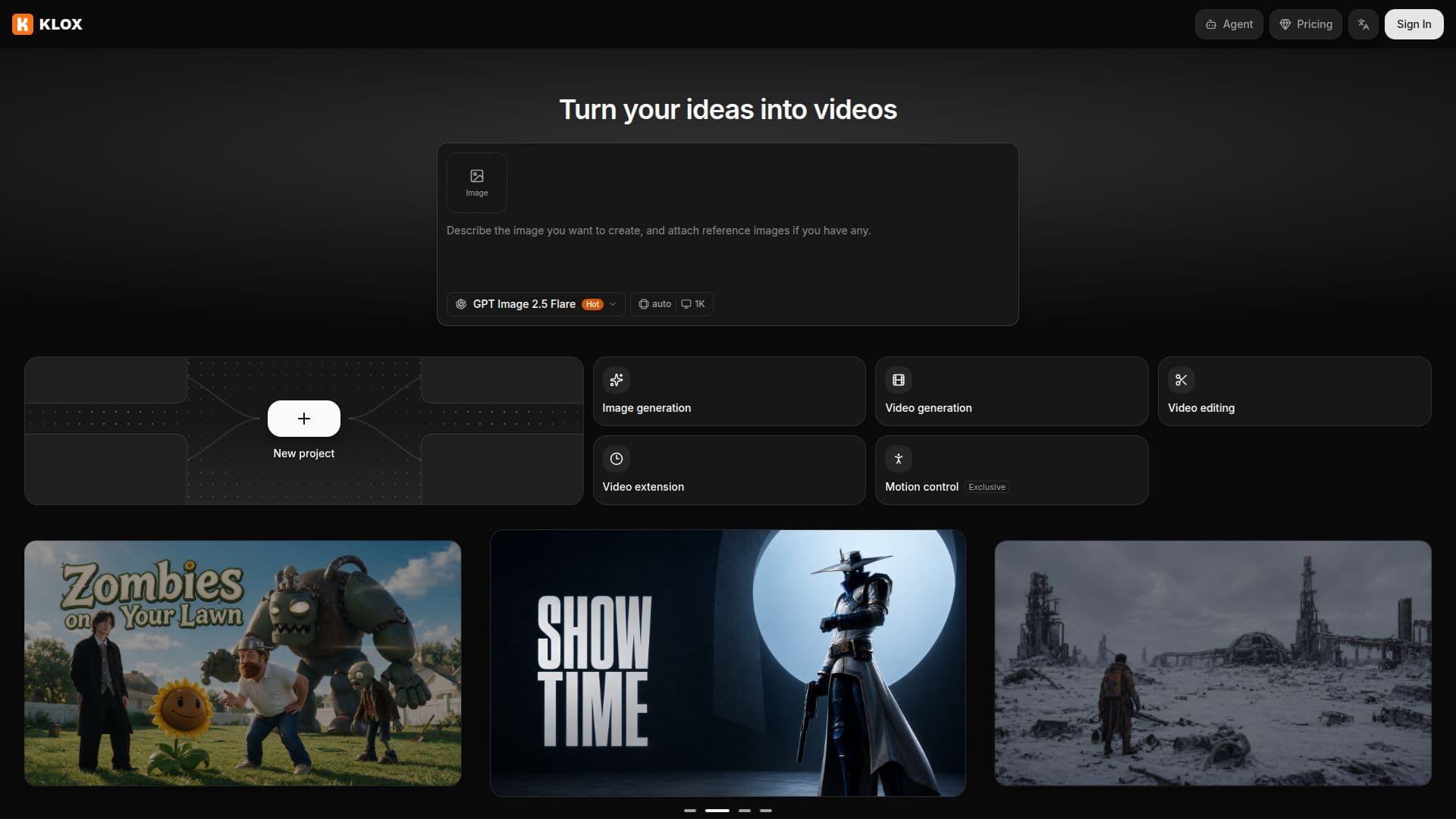Go to the third carousel slide indicator
Image resolution: width=1456 pixels, height=819 pixels.
[745, 811]
